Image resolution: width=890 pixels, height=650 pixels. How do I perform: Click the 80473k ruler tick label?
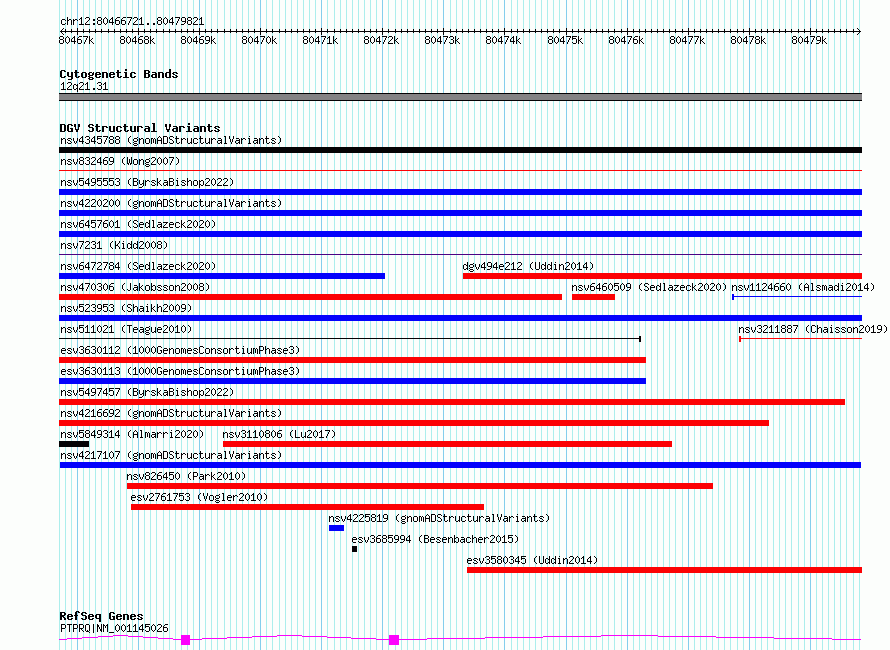pyautogui.click(x=442, y=40)
